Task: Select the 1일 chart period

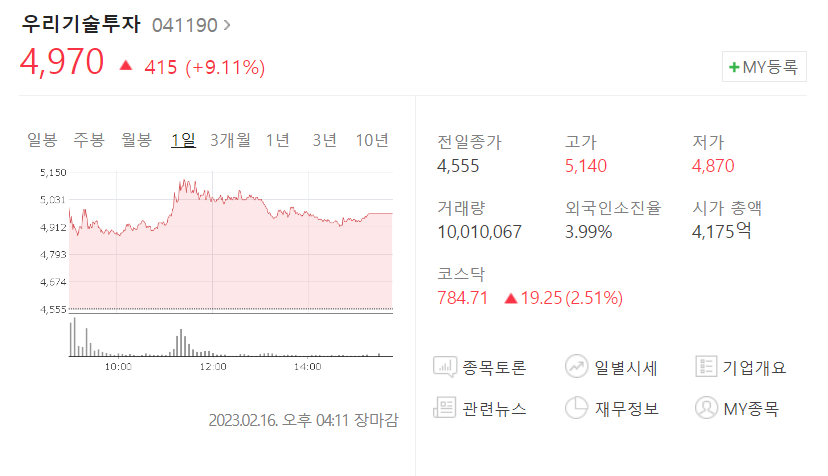Action: click(x=183, y=140)
